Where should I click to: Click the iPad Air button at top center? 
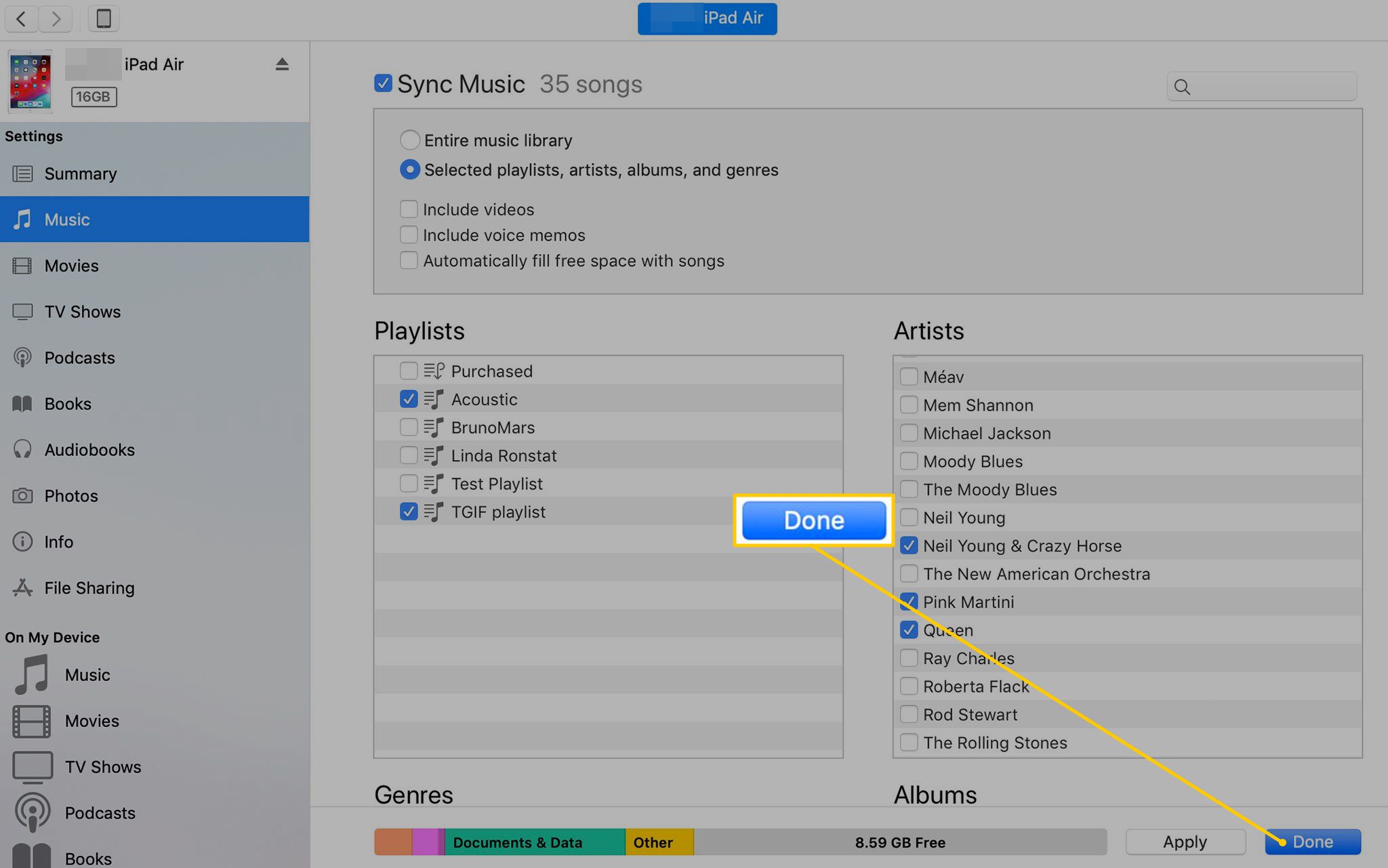[707, 18]
